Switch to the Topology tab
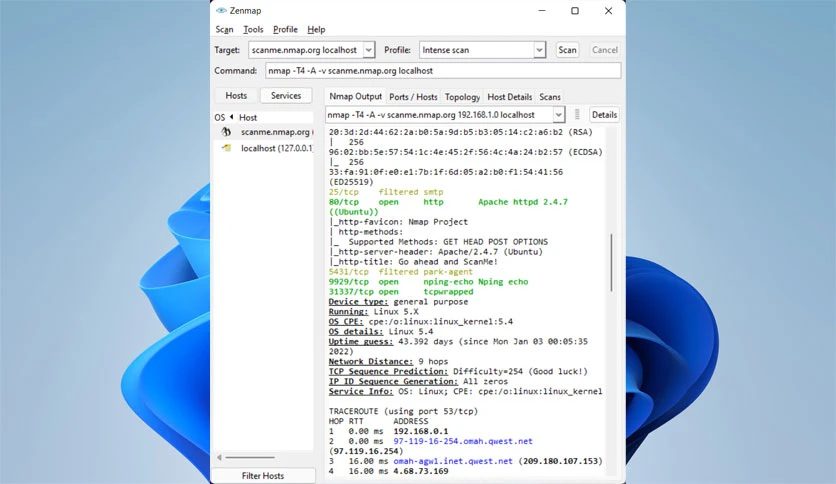This screenshot has height=484, width=836. (462, 97)
